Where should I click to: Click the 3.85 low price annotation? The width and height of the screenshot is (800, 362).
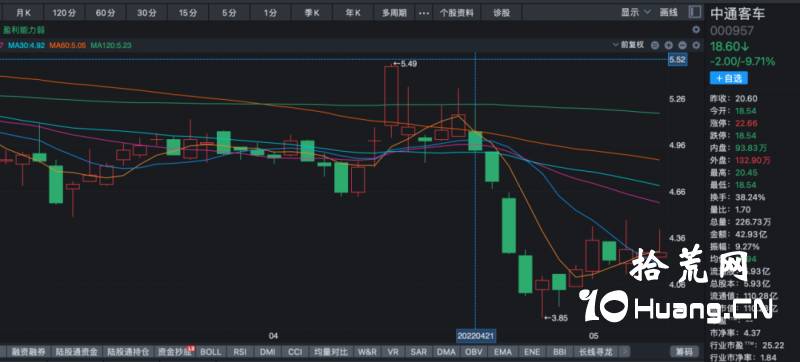click(556, 318)
